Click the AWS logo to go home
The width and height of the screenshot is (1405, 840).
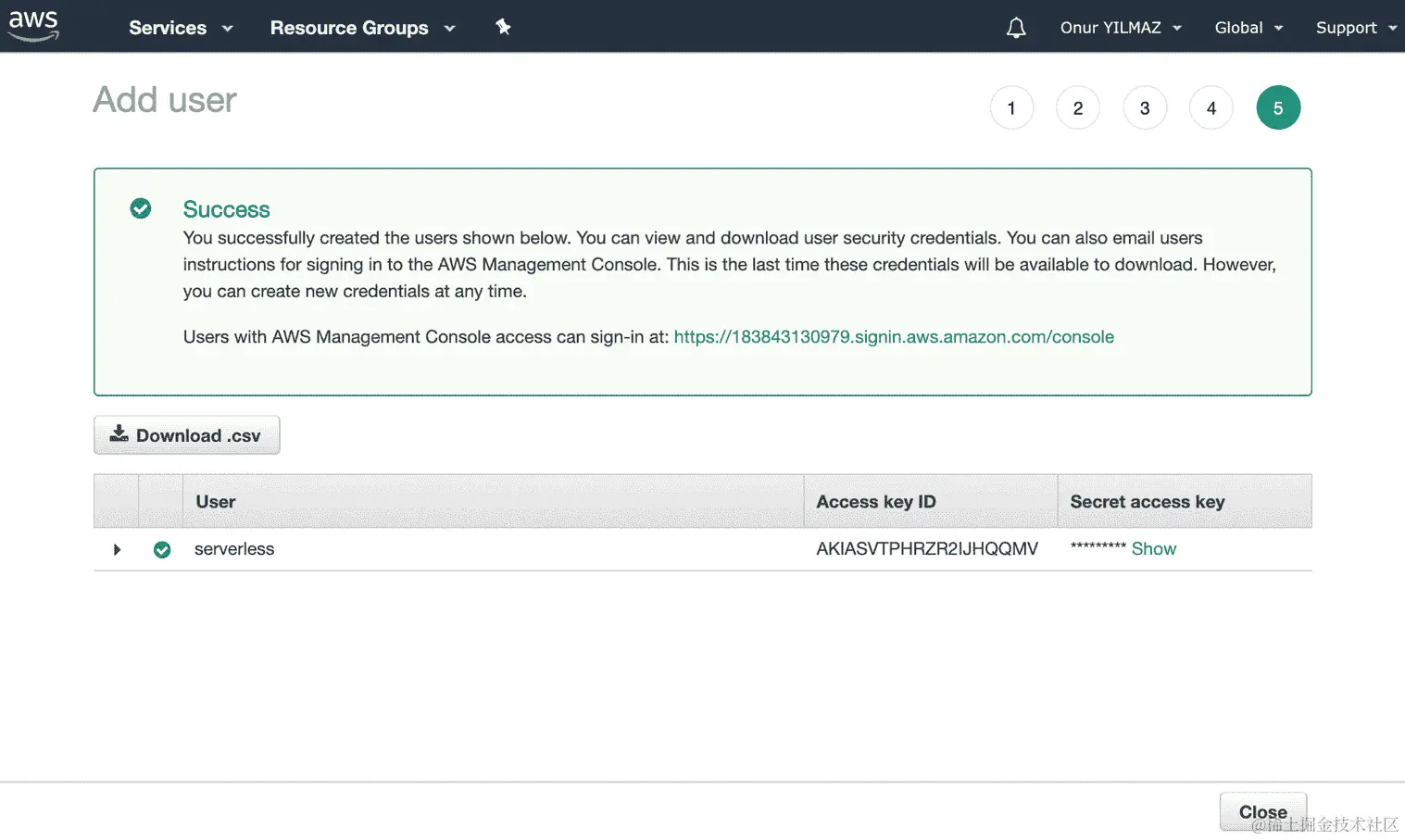click(x=32, y=25)
